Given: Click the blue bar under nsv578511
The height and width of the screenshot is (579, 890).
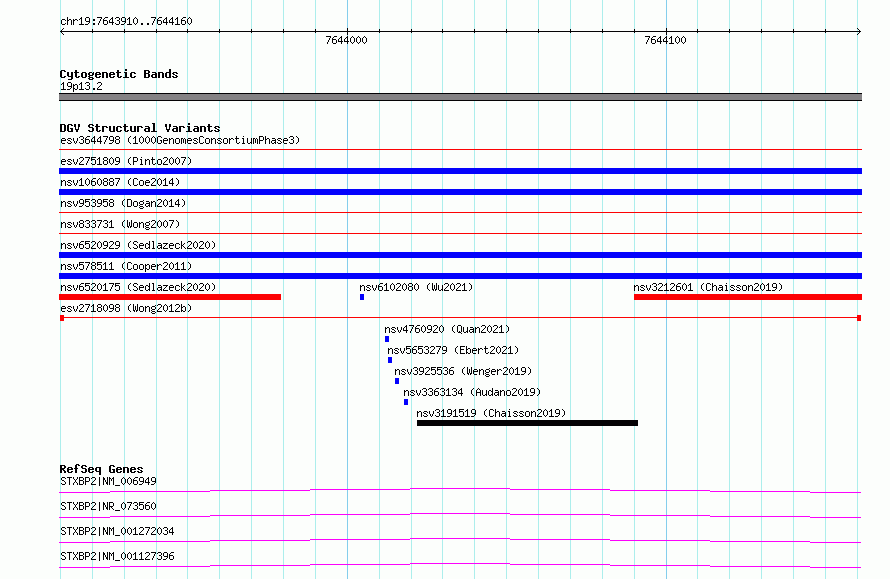Looking at the screenshot, I should click(460, 276).
